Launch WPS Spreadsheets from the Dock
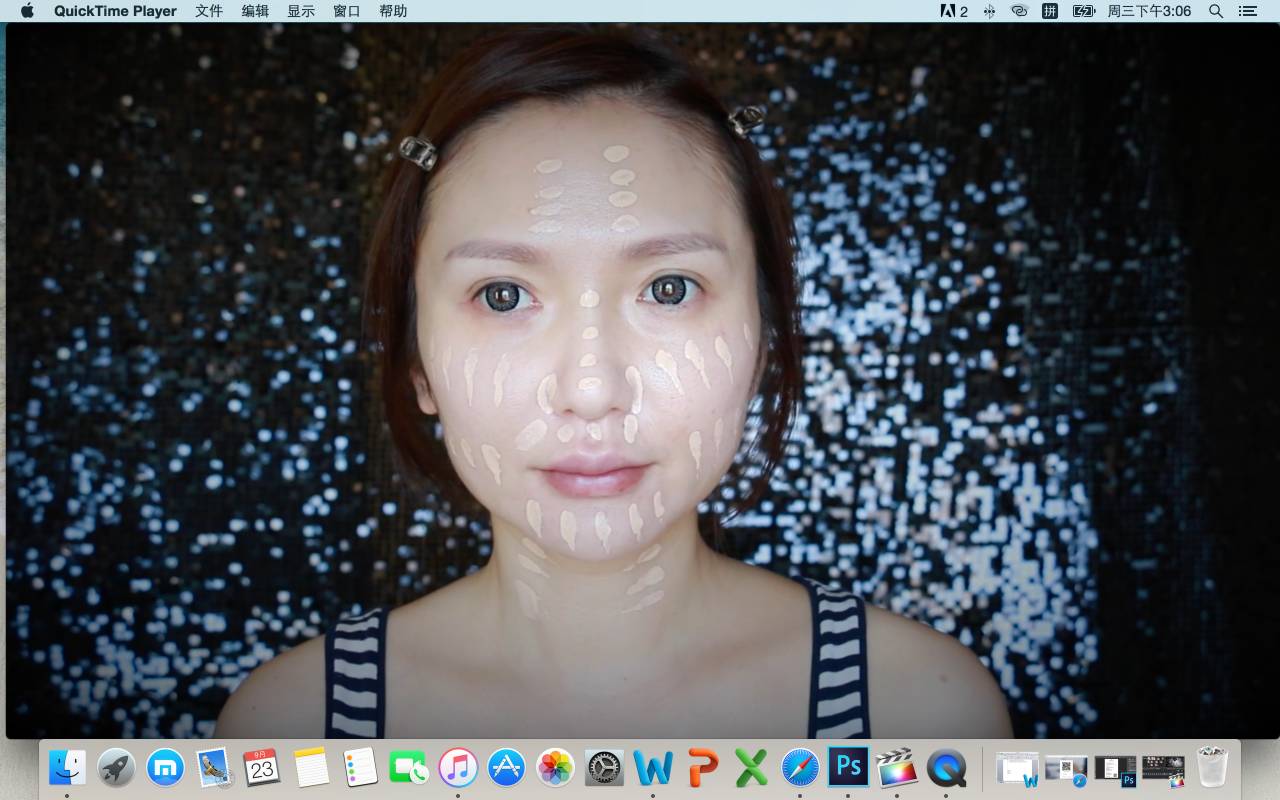Image resolution: width=1280 pixels, height=800 pixels. pyautogui.click(x=751, y=768)
